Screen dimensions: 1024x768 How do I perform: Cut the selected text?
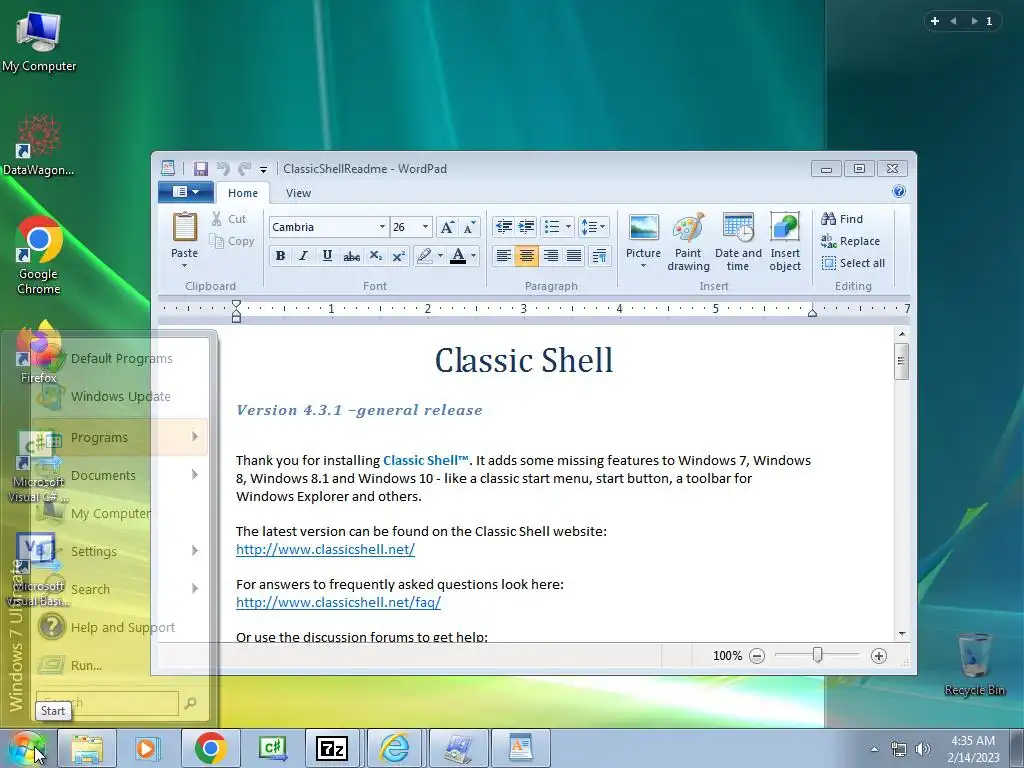(229, 219)
